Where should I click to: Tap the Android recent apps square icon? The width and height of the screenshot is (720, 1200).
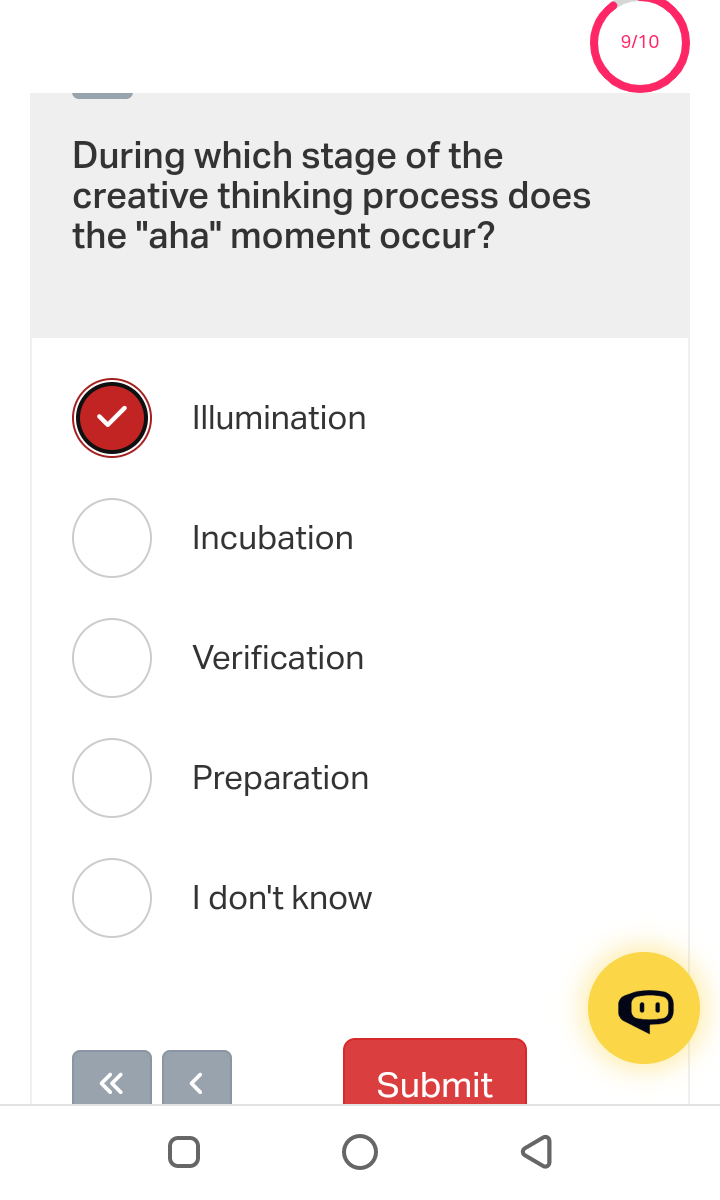182,1151
